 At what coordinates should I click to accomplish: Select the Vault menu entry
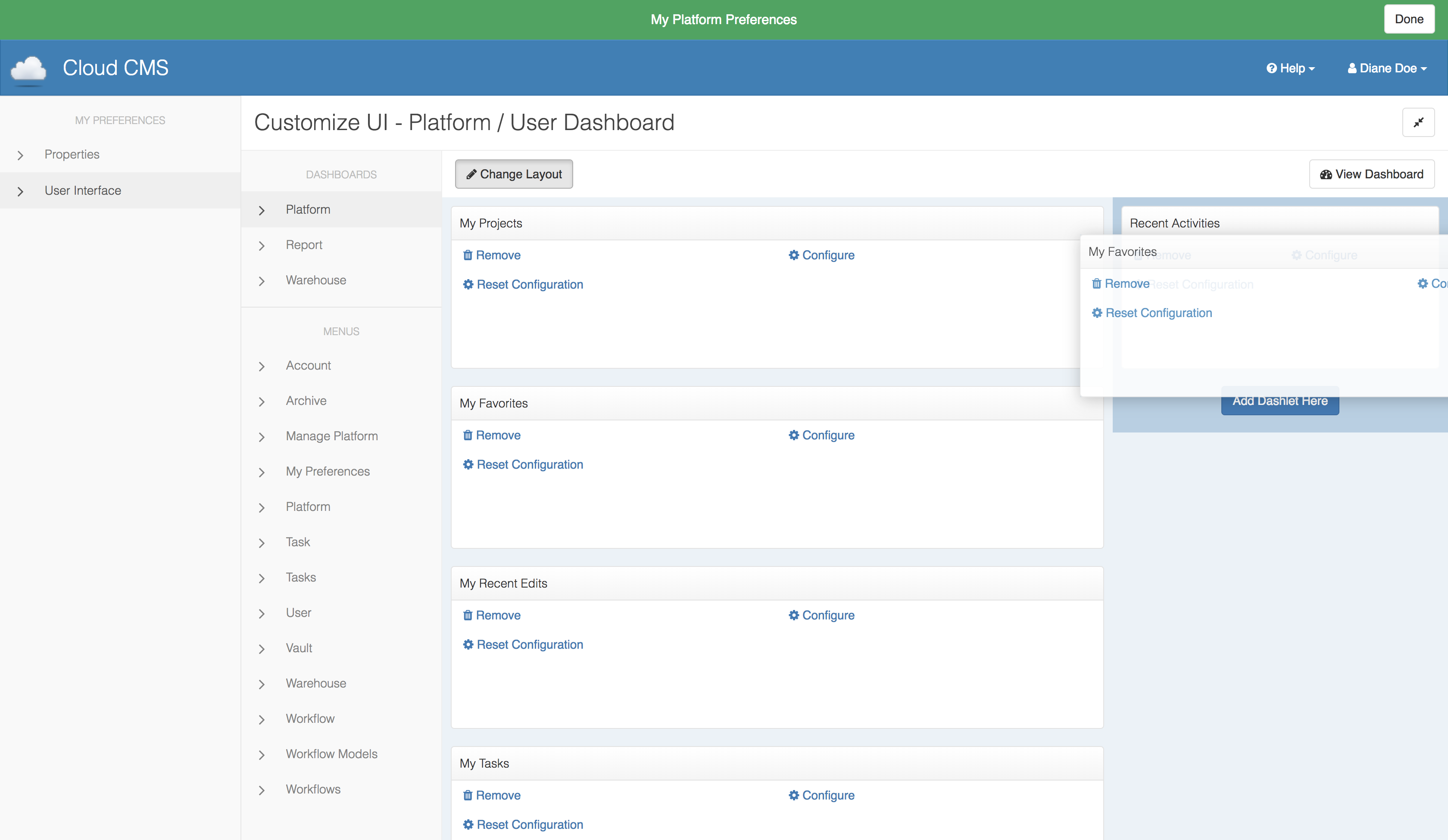point(299,648)
